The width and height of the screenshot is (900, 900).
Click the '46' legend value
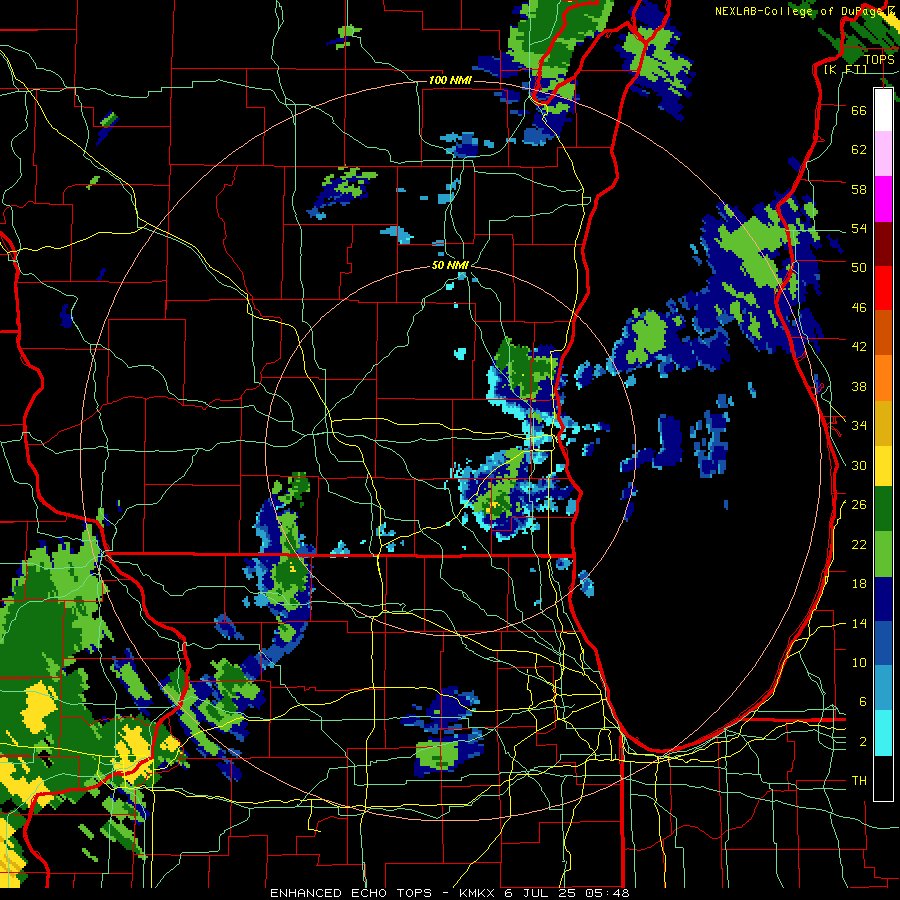click(859, 308)
